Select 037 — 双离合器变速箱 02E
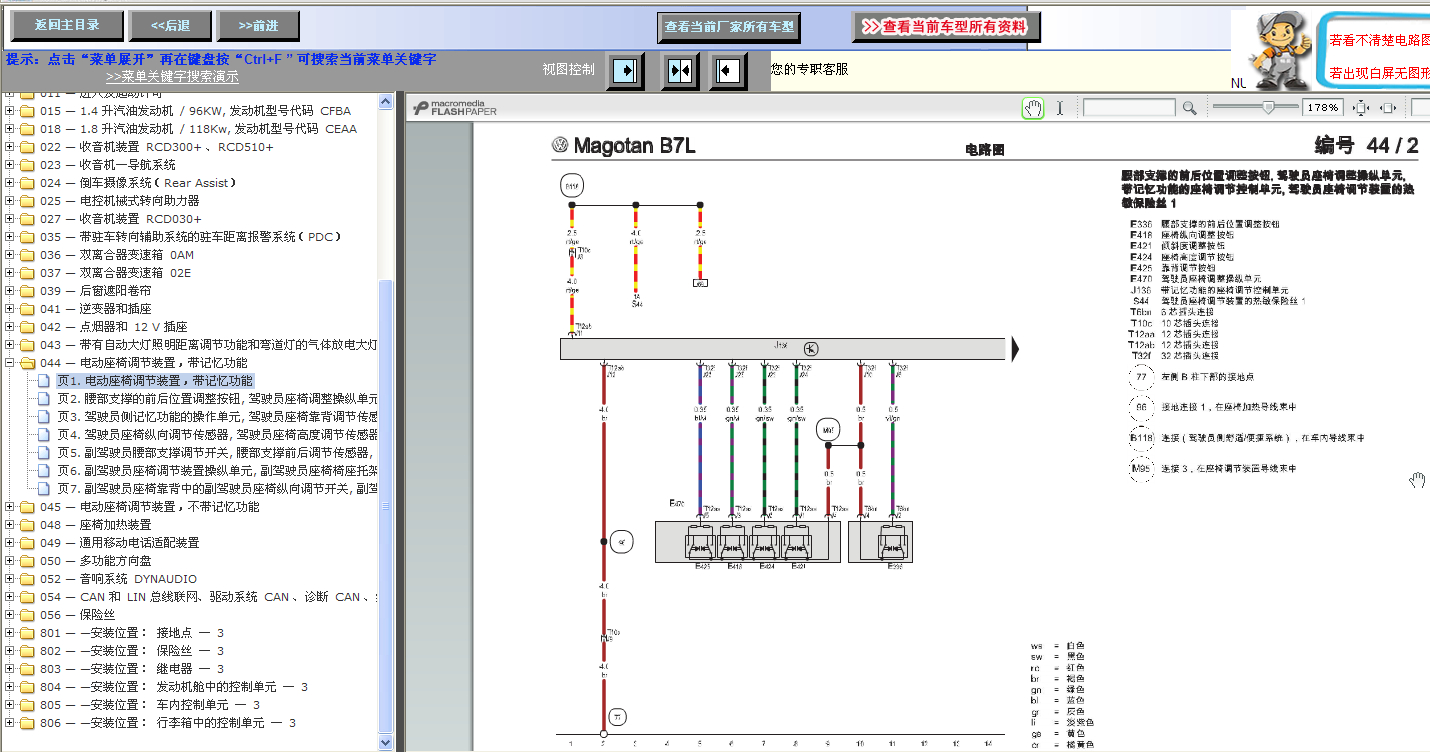The height and width of the screenshot is (752, 1430). 116,273
